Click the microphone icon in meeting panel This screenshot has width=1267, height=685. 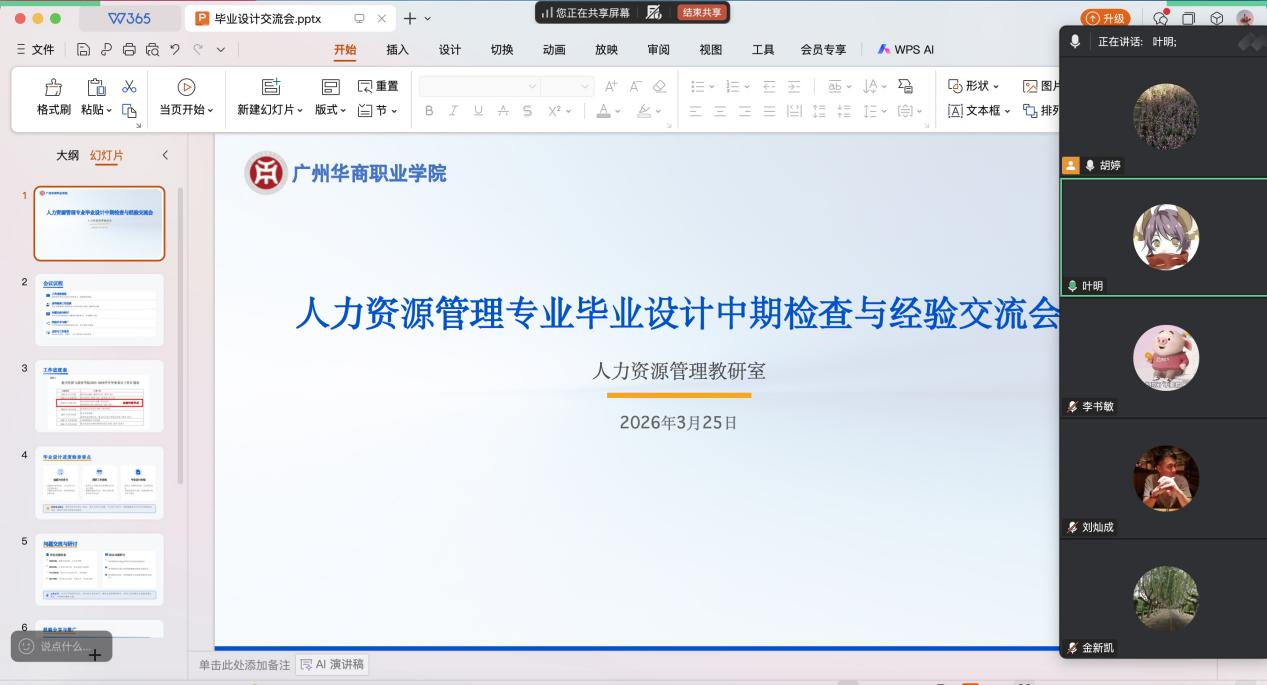tap(1075, 42)
